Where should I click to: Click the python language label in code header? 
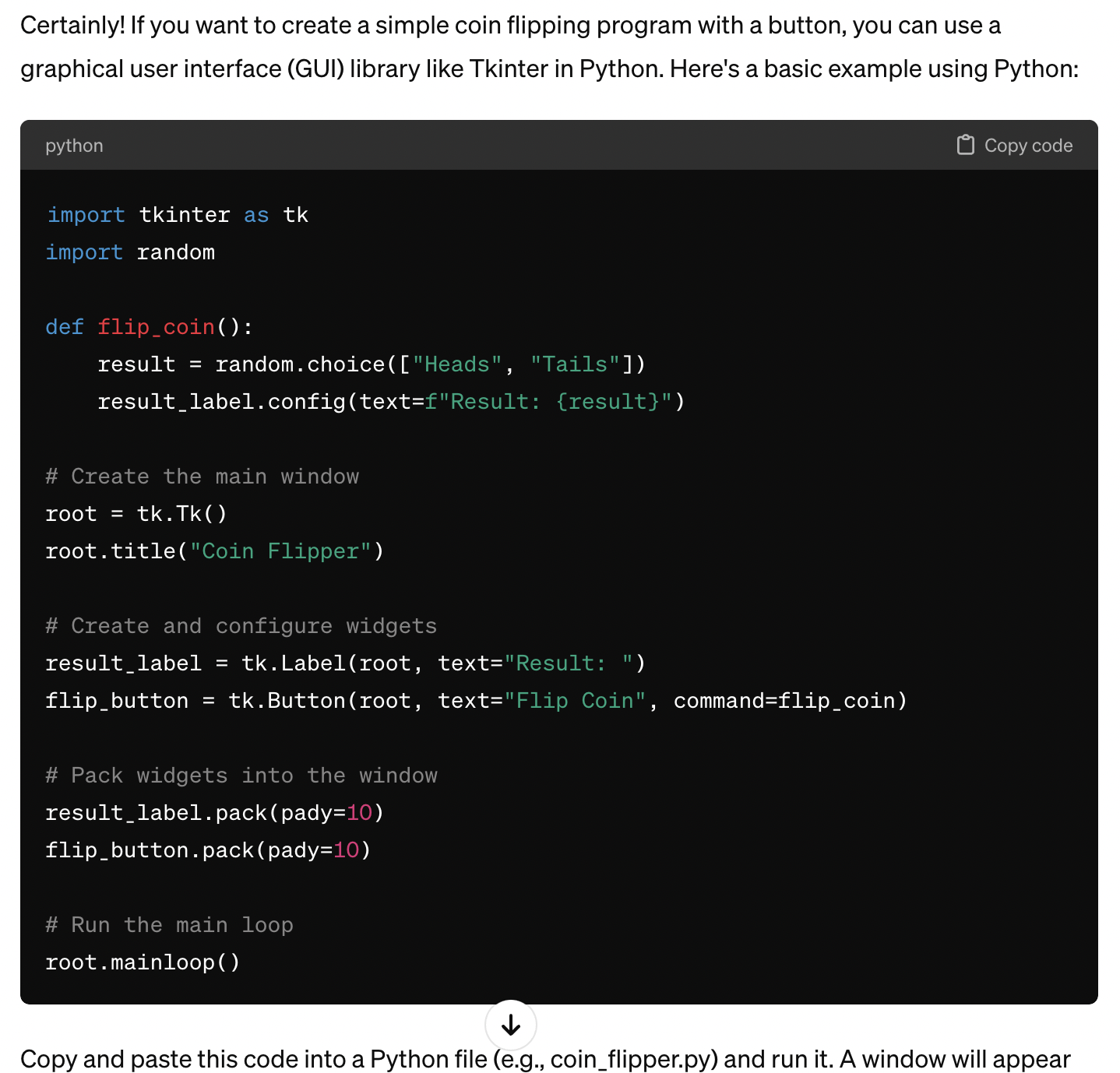[74, 146]
